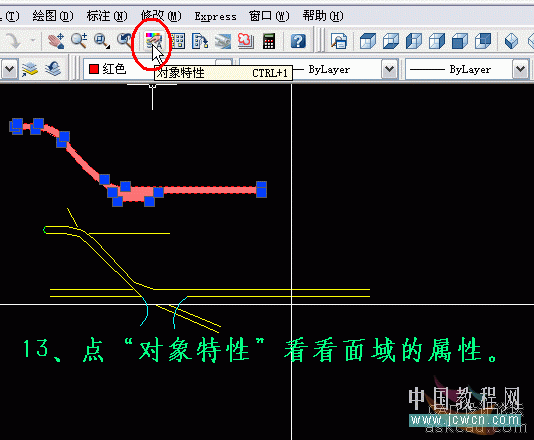Open the 窗口(W) menu
The width and height of the screenshot is (534, 440).
click(x=269, y=16)
